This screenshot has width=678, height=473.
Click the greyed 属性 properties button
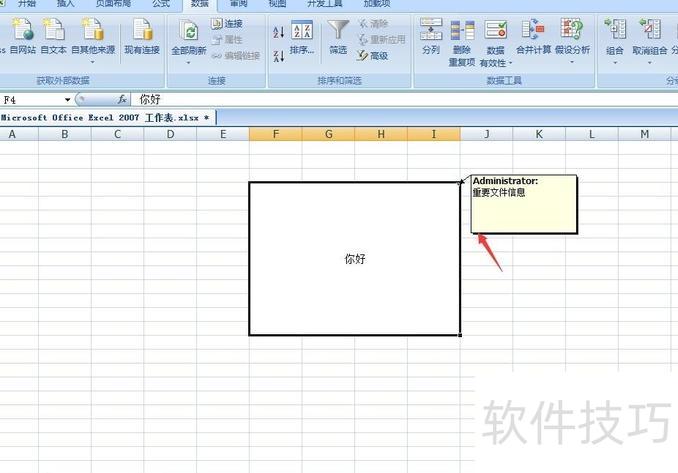point(227,39)
